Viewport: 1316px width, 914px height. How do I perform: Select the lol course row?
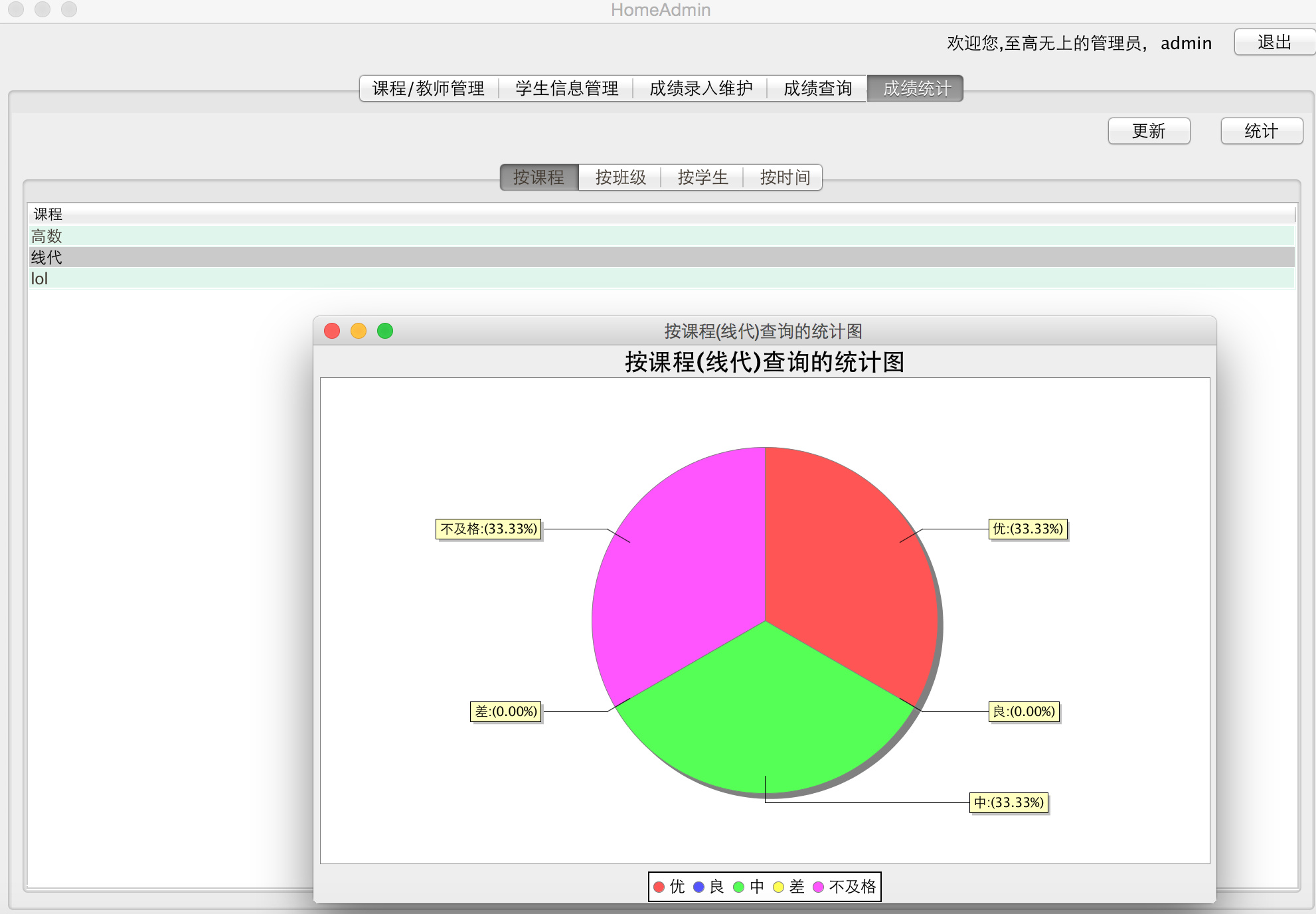661,278
